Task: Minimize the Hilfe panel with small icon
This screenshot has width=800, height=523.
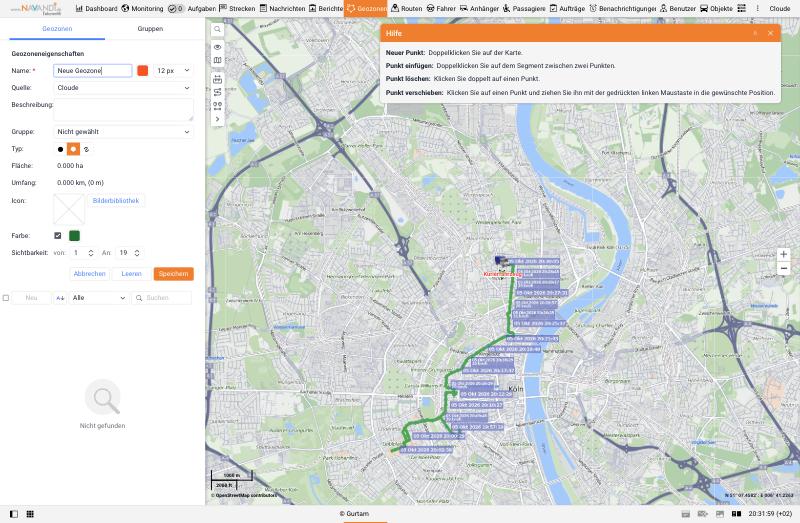Action: (755, 33)
